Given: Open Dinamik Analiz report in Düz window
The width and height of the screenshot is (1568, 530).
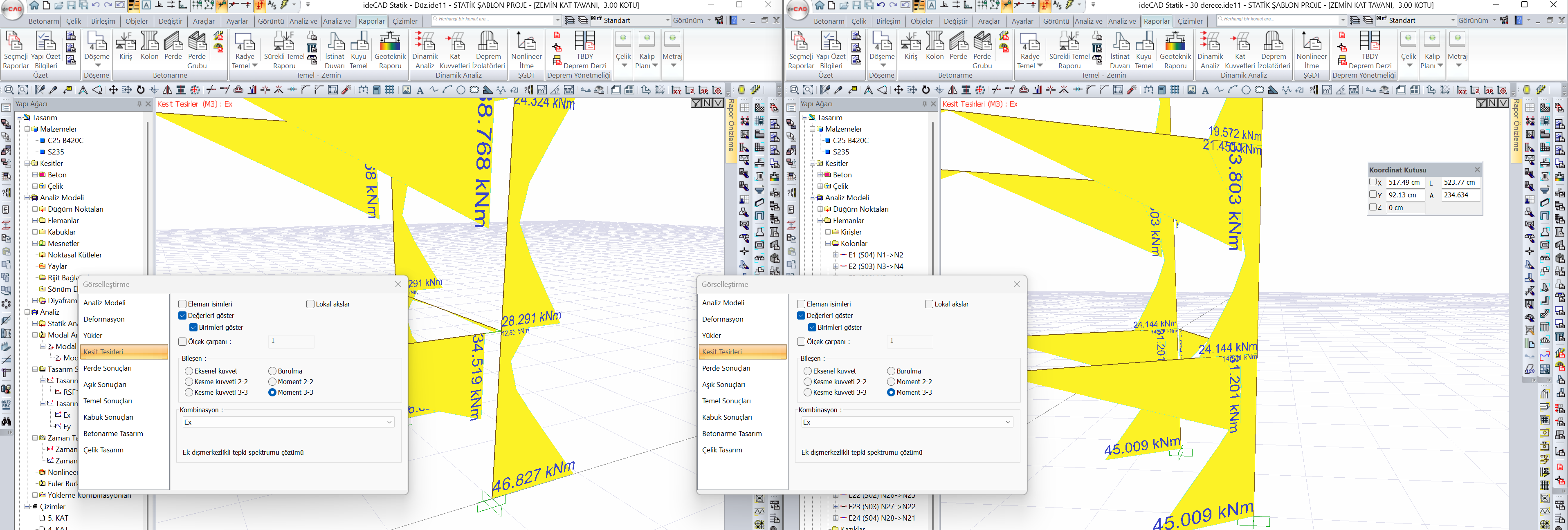Looking at the screenshot, I should [x=425, y=50].
